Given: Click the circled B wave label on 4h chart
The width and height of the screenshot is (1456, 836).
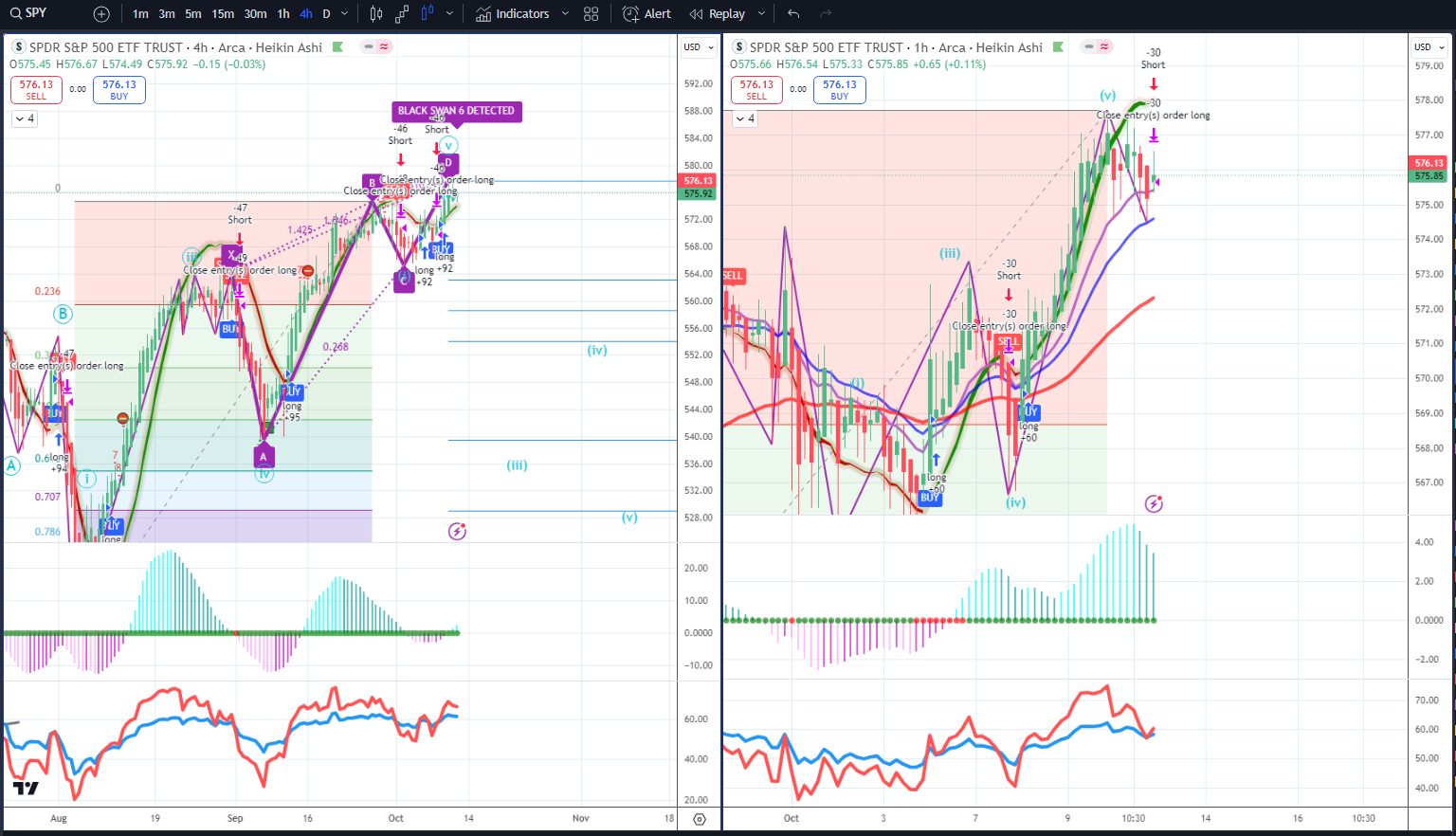Looking at the screenshot, I should coord(63,314).
